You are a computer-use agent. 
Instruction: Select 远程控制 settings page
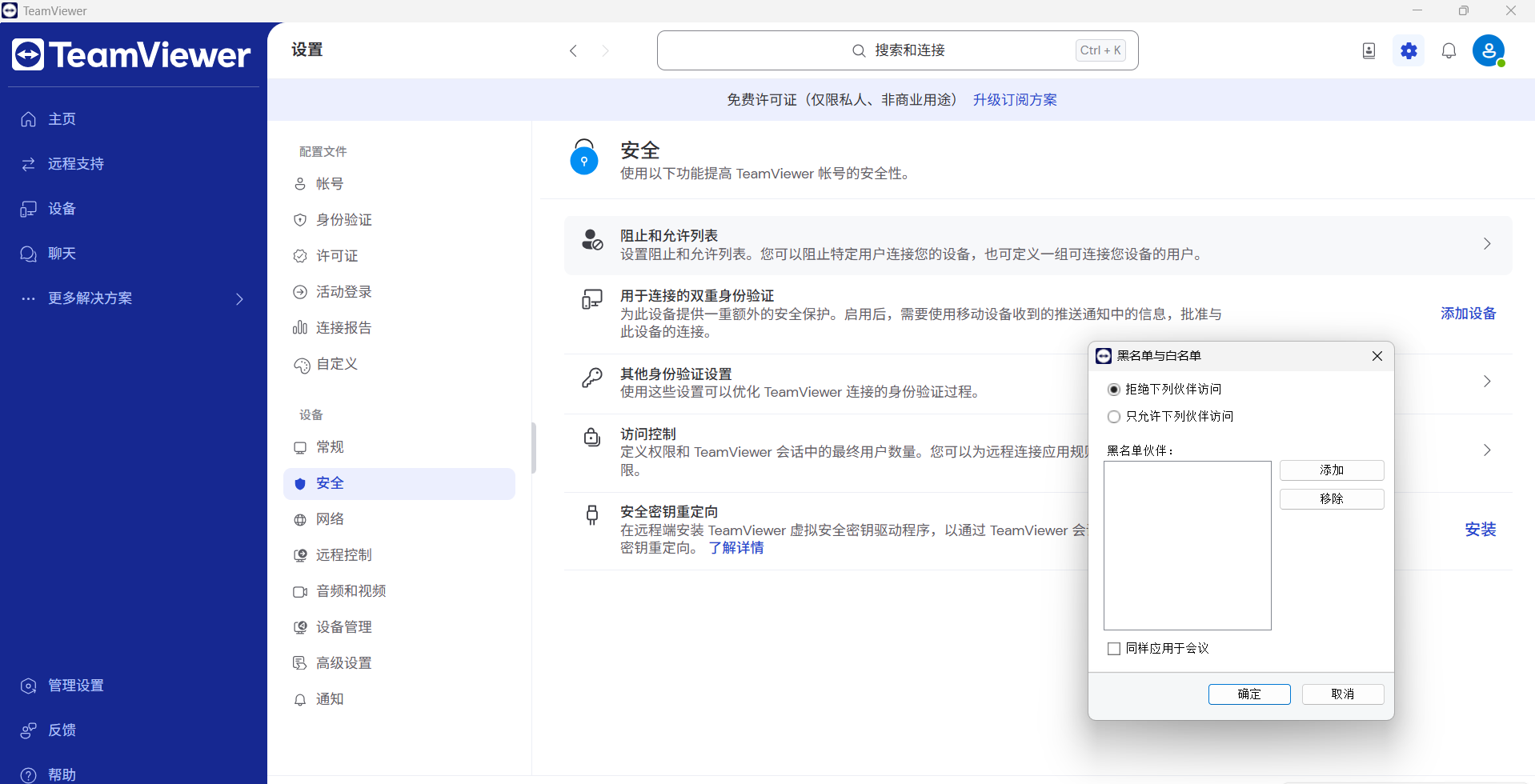tap(399, 555)
